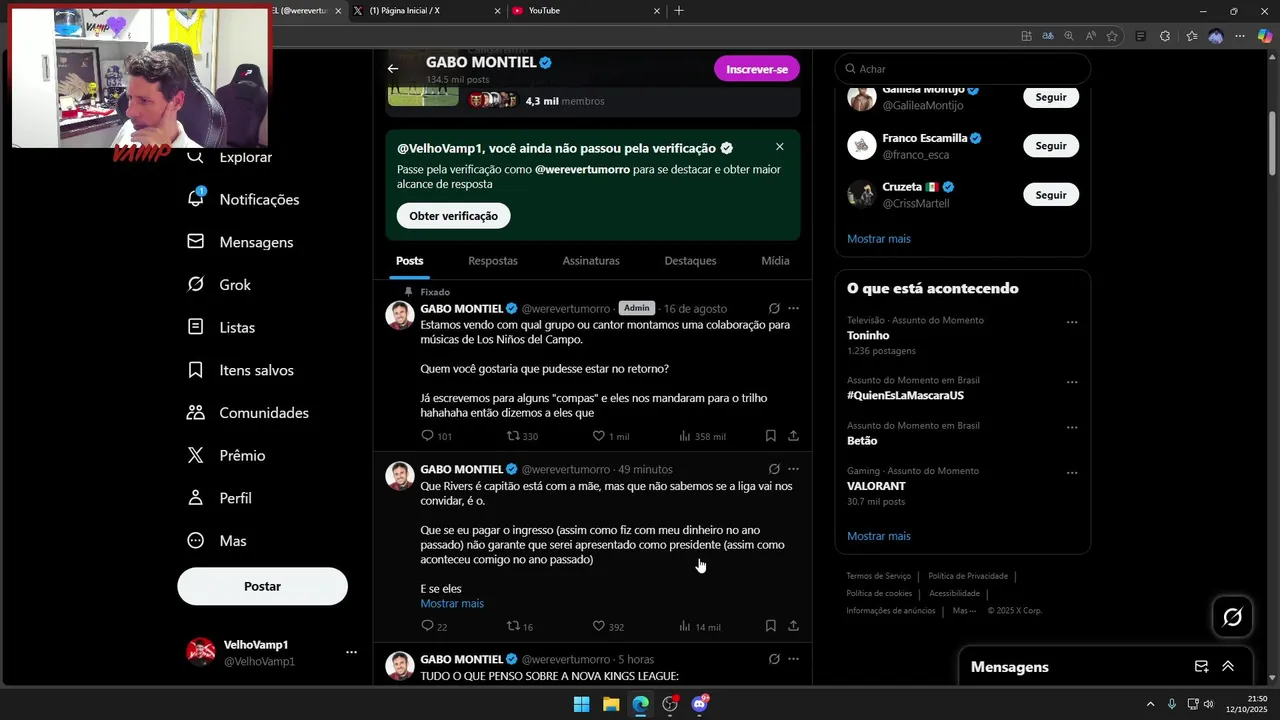Show more trends below VALORANT
The height and width of the screenshot is (720, 1280).
(879, 536)
